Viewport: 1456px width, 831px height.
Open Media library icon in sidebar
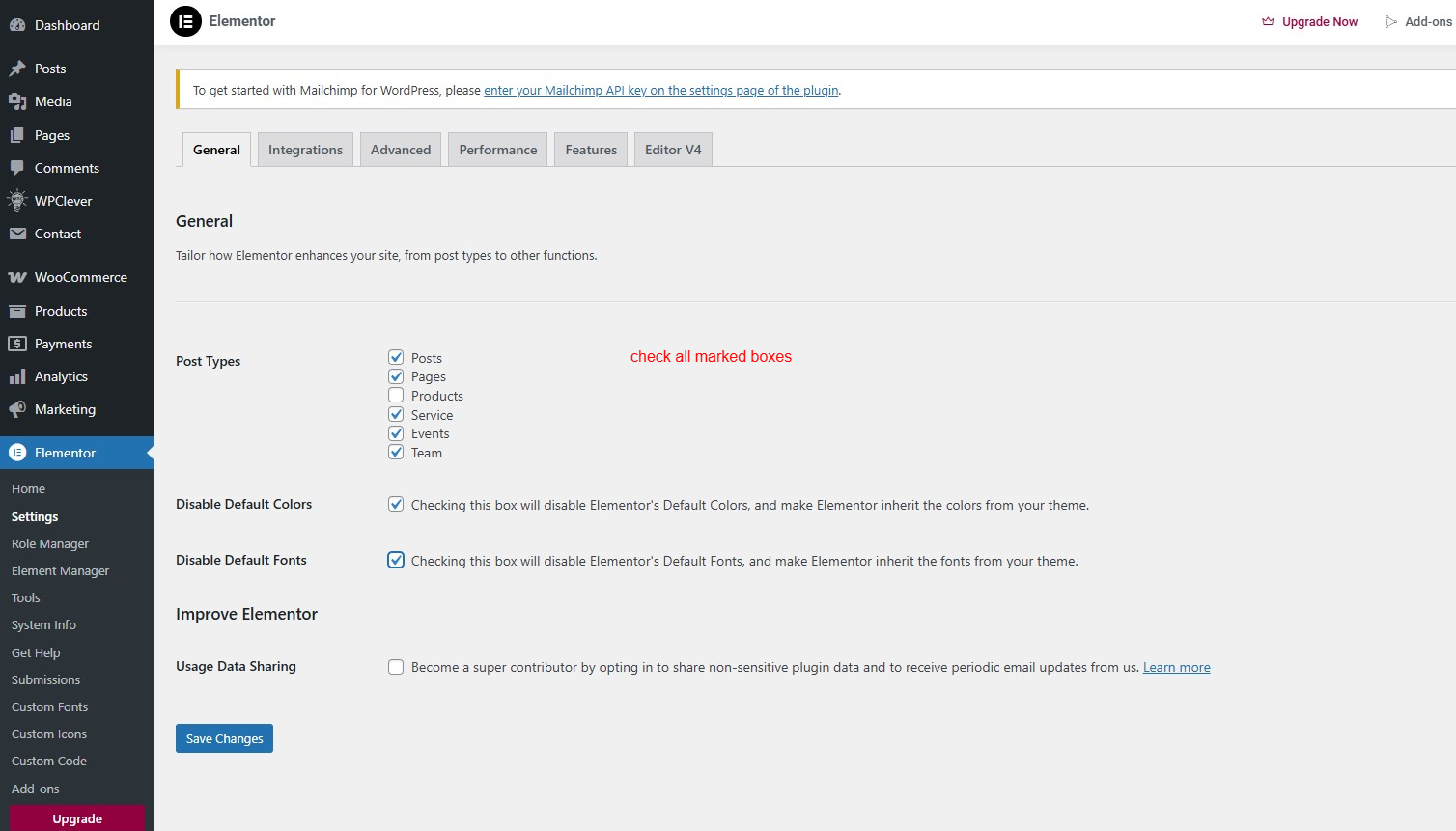[x=17, y=101]
